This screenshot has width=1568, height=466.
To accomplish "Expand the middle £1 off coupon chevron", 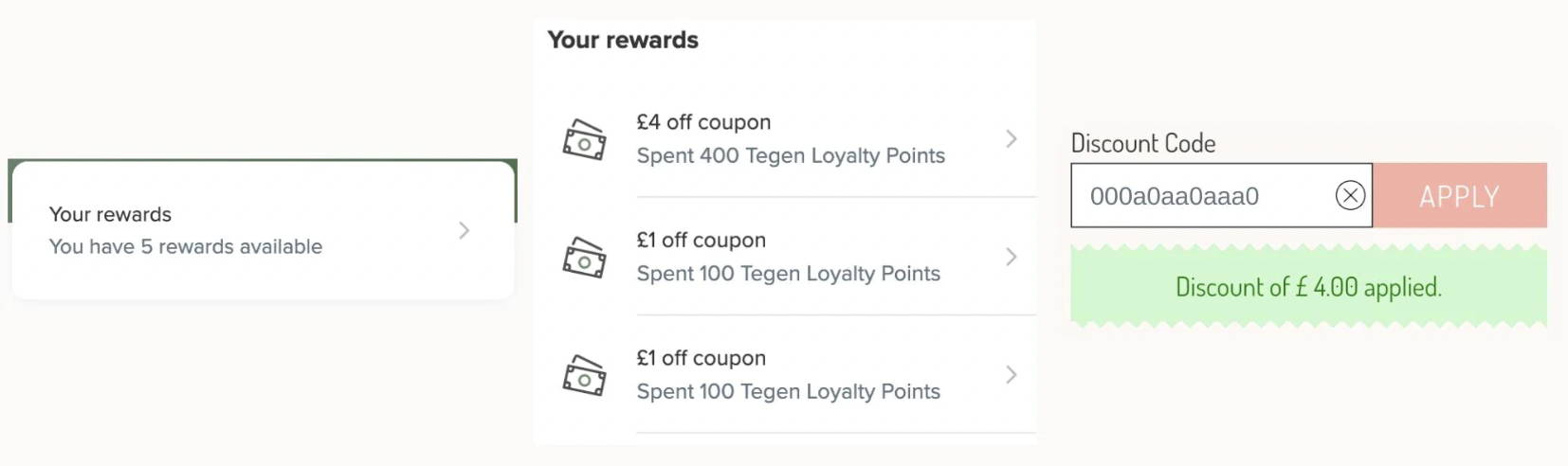I will point(1012,257).
